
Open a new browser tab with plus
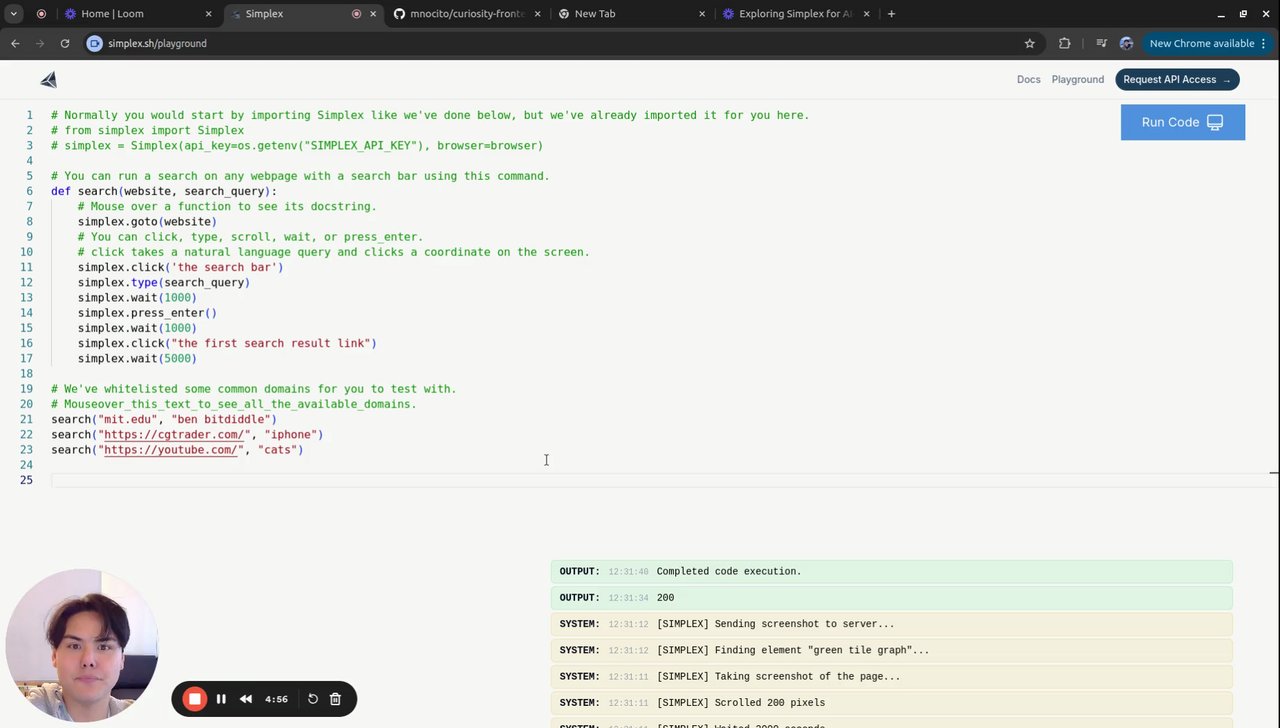[x=891, y=14]
